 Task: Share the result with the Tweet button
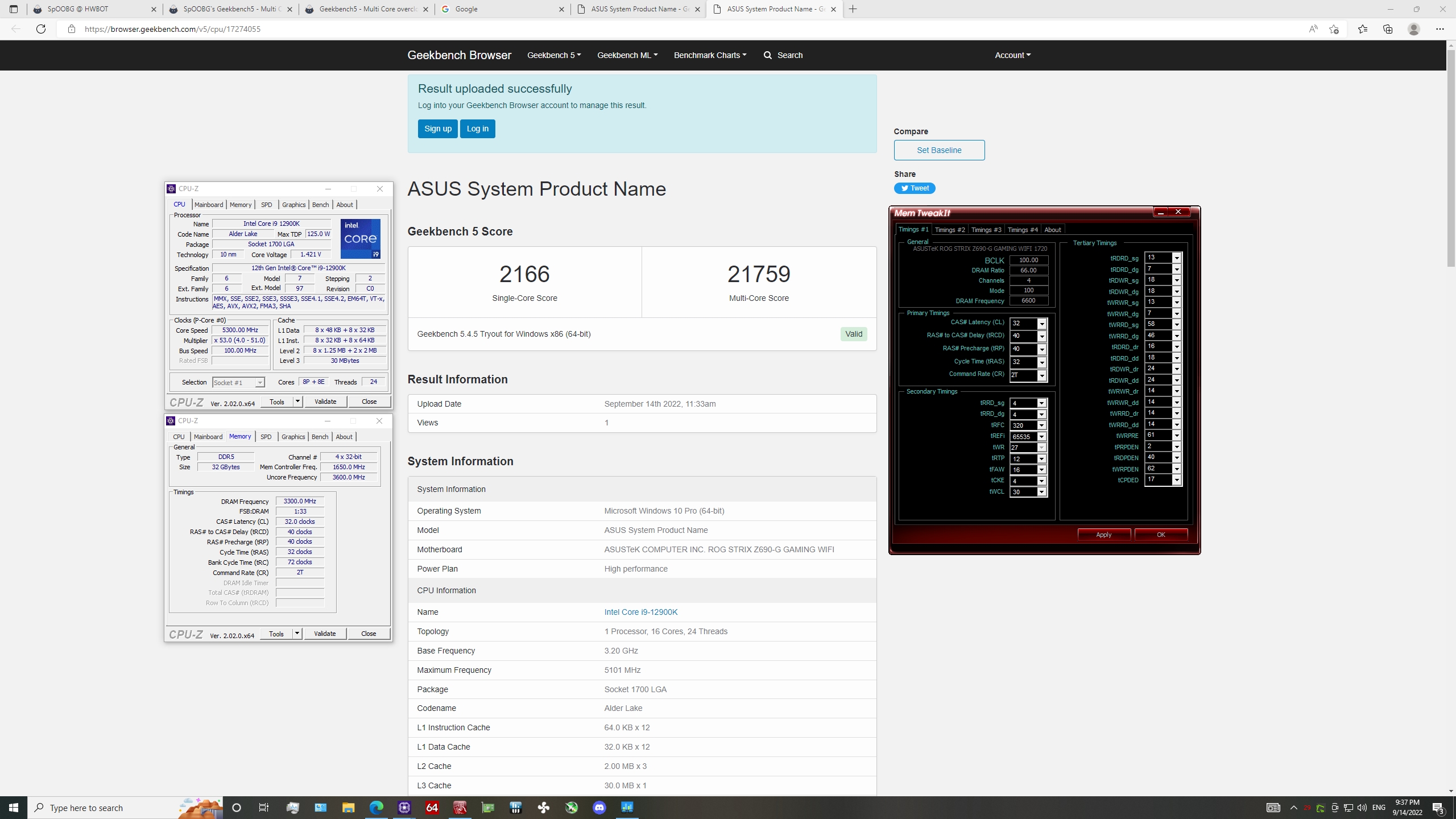[915, 188]
